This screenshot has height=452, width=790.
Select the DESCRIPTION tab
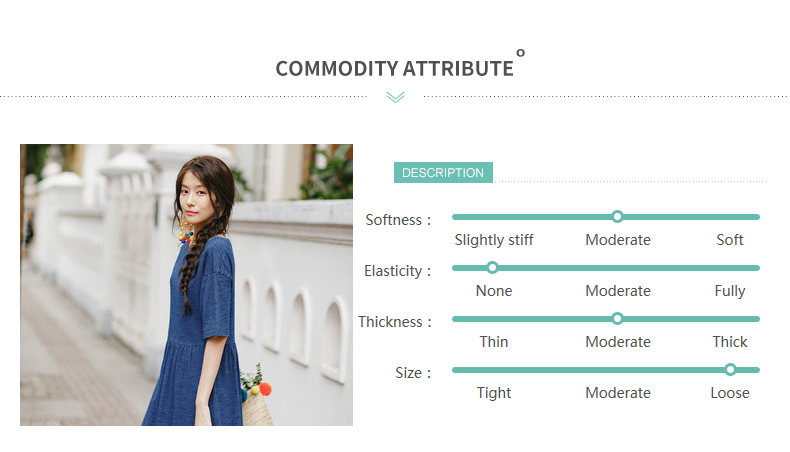pos(443,173)
